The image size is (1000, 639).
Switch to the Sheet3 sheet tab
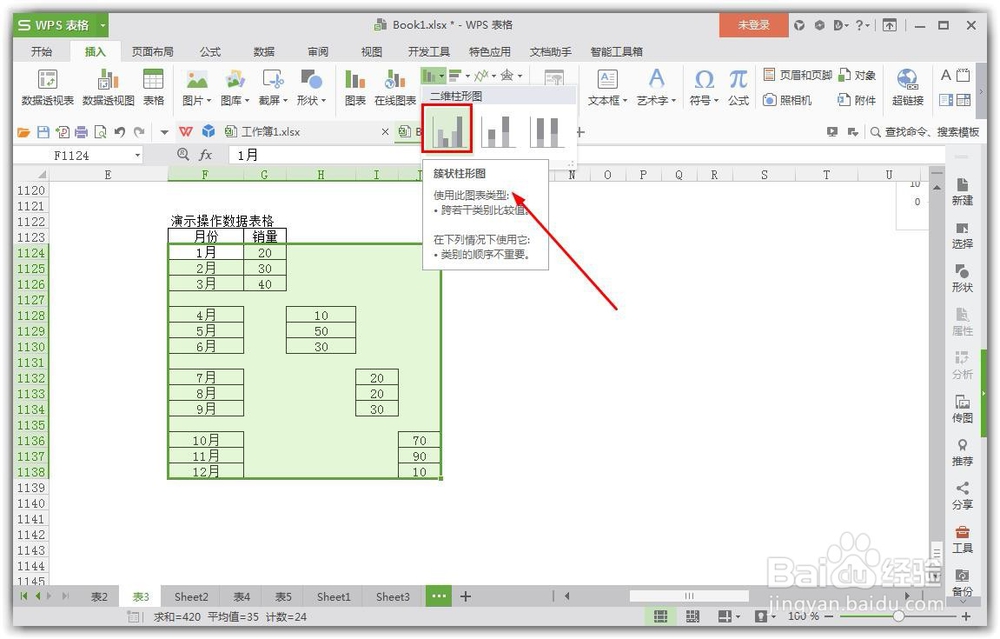pyautogui.click(x=392, y=597)
